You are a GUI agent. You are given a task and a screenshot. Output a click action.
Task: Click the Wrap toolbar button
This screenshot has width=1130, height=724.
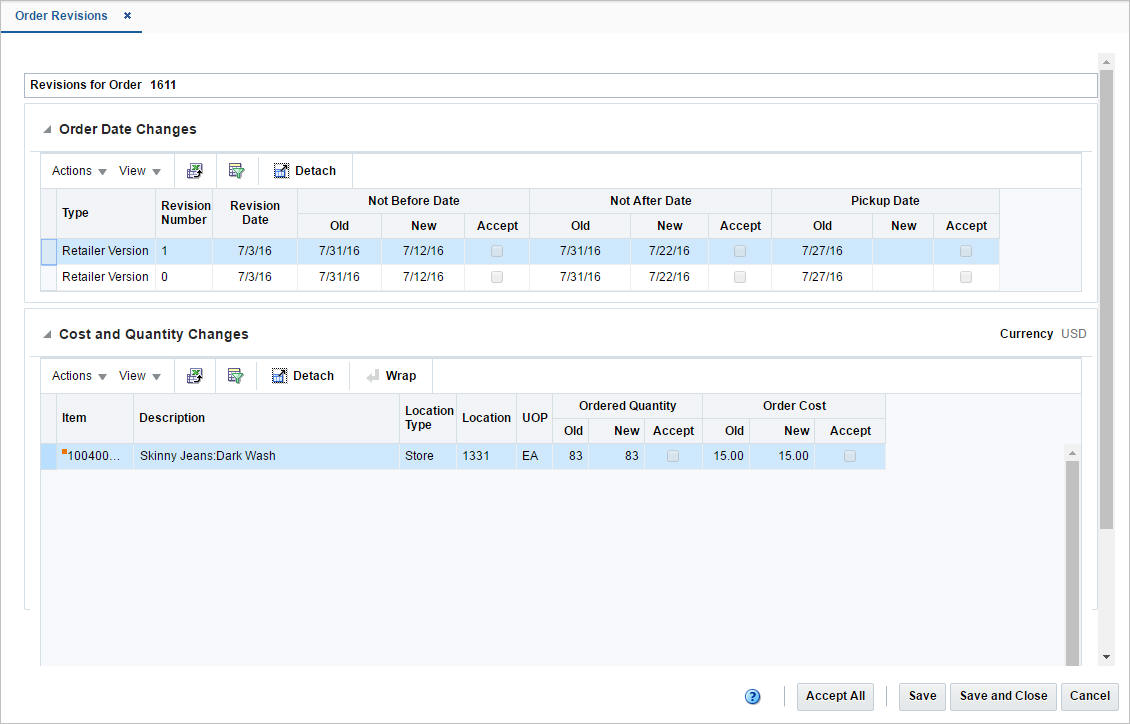[391, 376]
